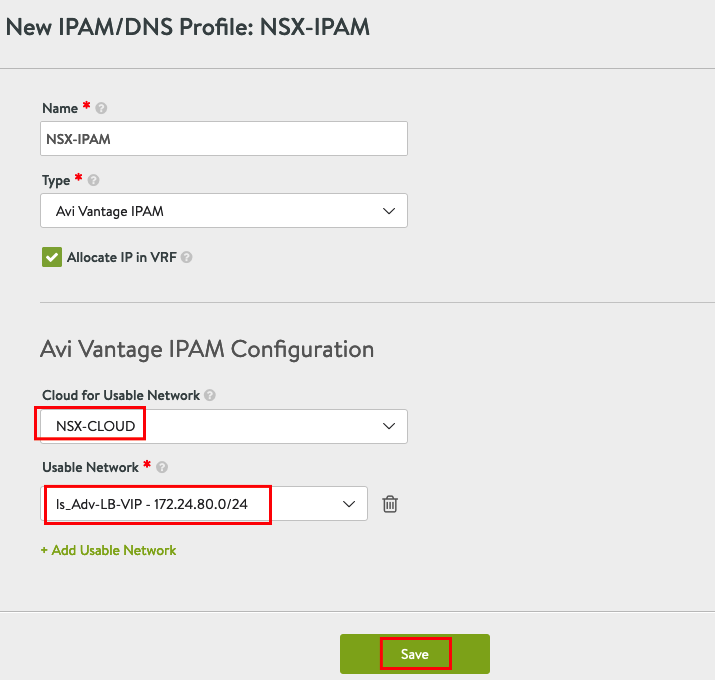Screen dimensions: 715x680
Task: Open the Usable Network help icon
Action: (x=162, y=467)
